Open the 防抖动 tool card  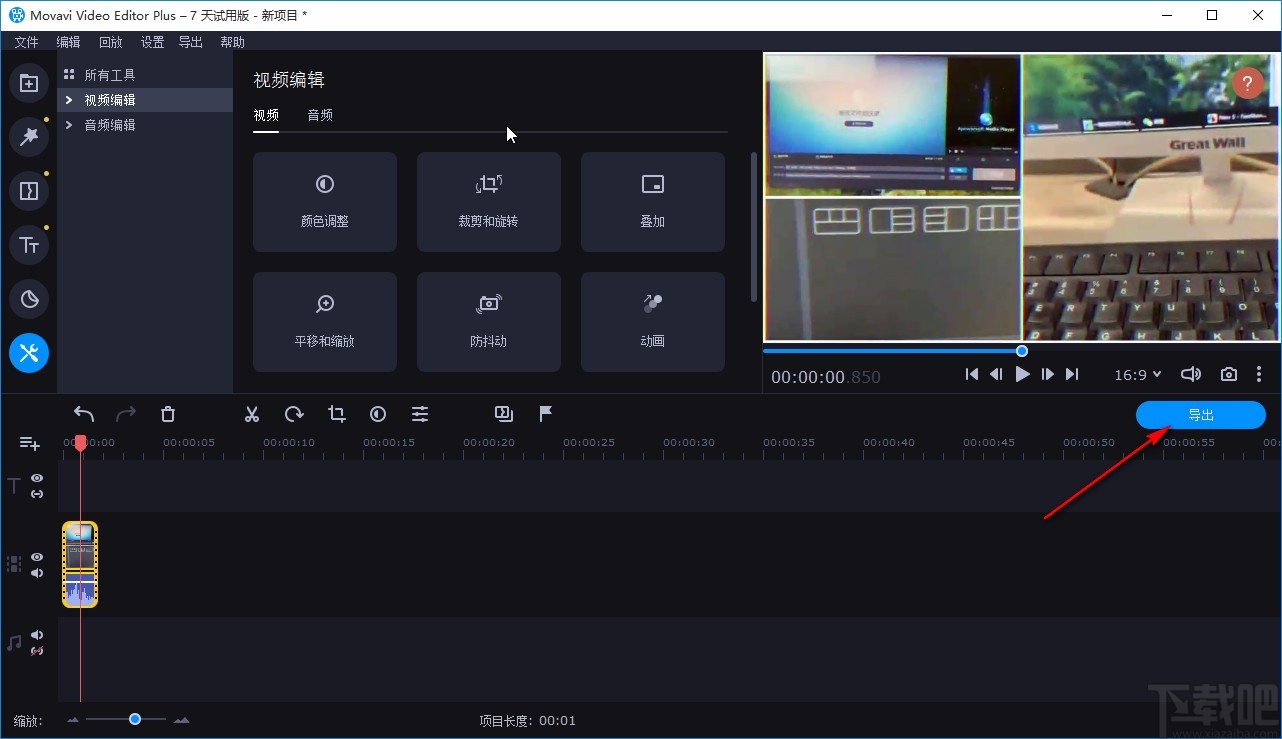coord(489,322)
